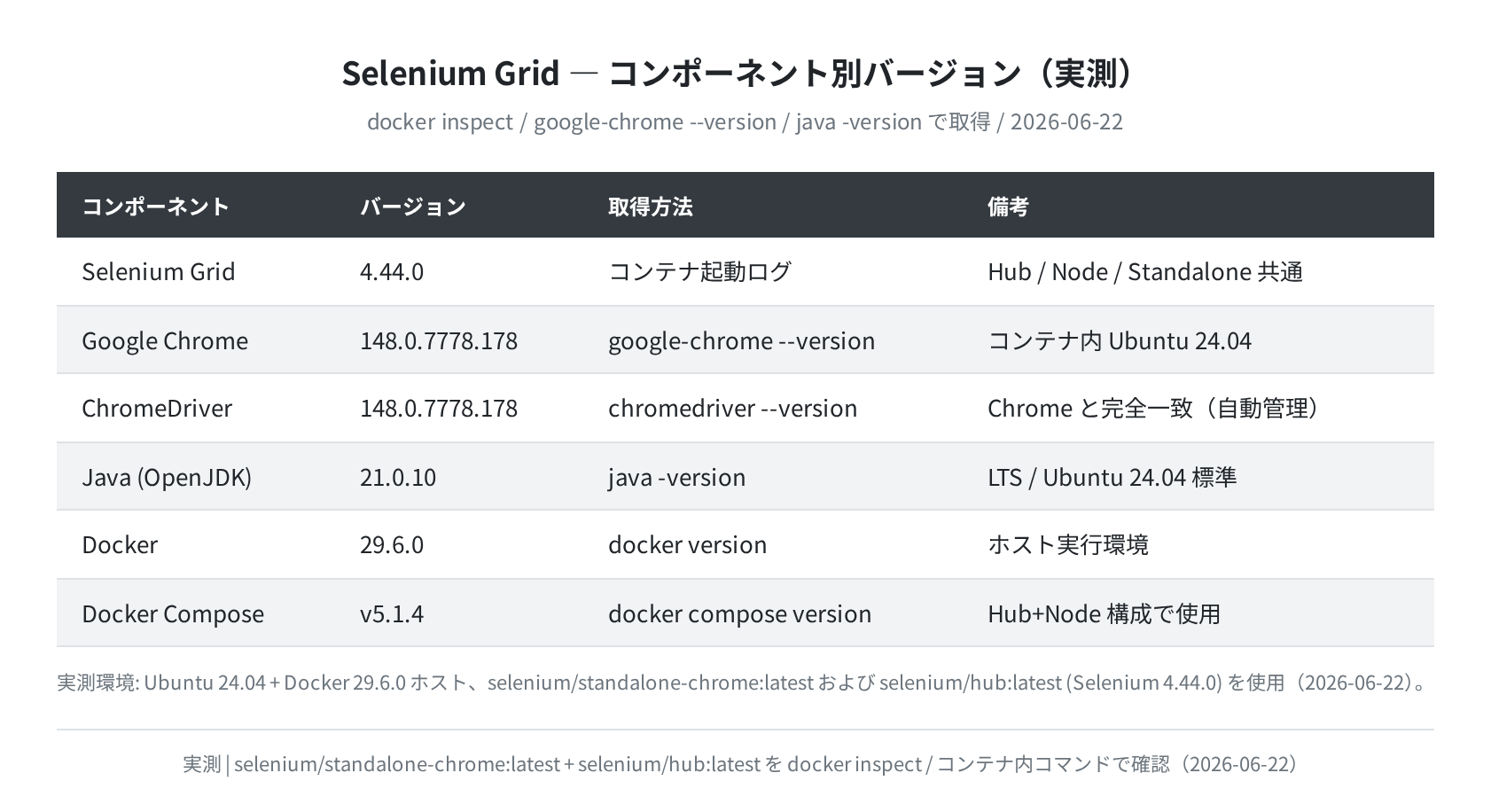Click the main Selenium Grid title heading

(x=738, y=73)
